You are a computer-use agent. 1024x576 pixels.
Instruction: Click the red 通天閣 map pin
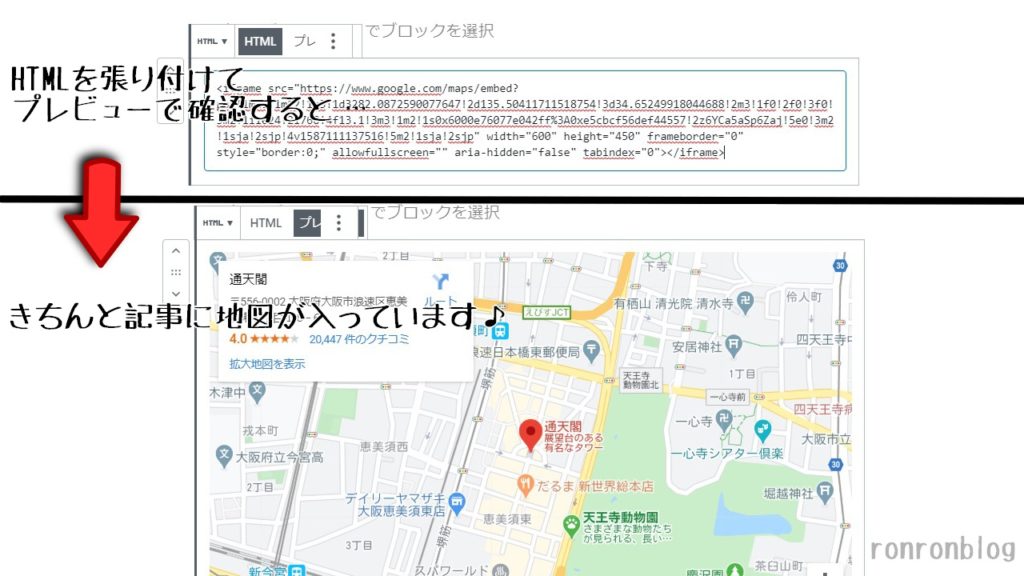[530, 435]
